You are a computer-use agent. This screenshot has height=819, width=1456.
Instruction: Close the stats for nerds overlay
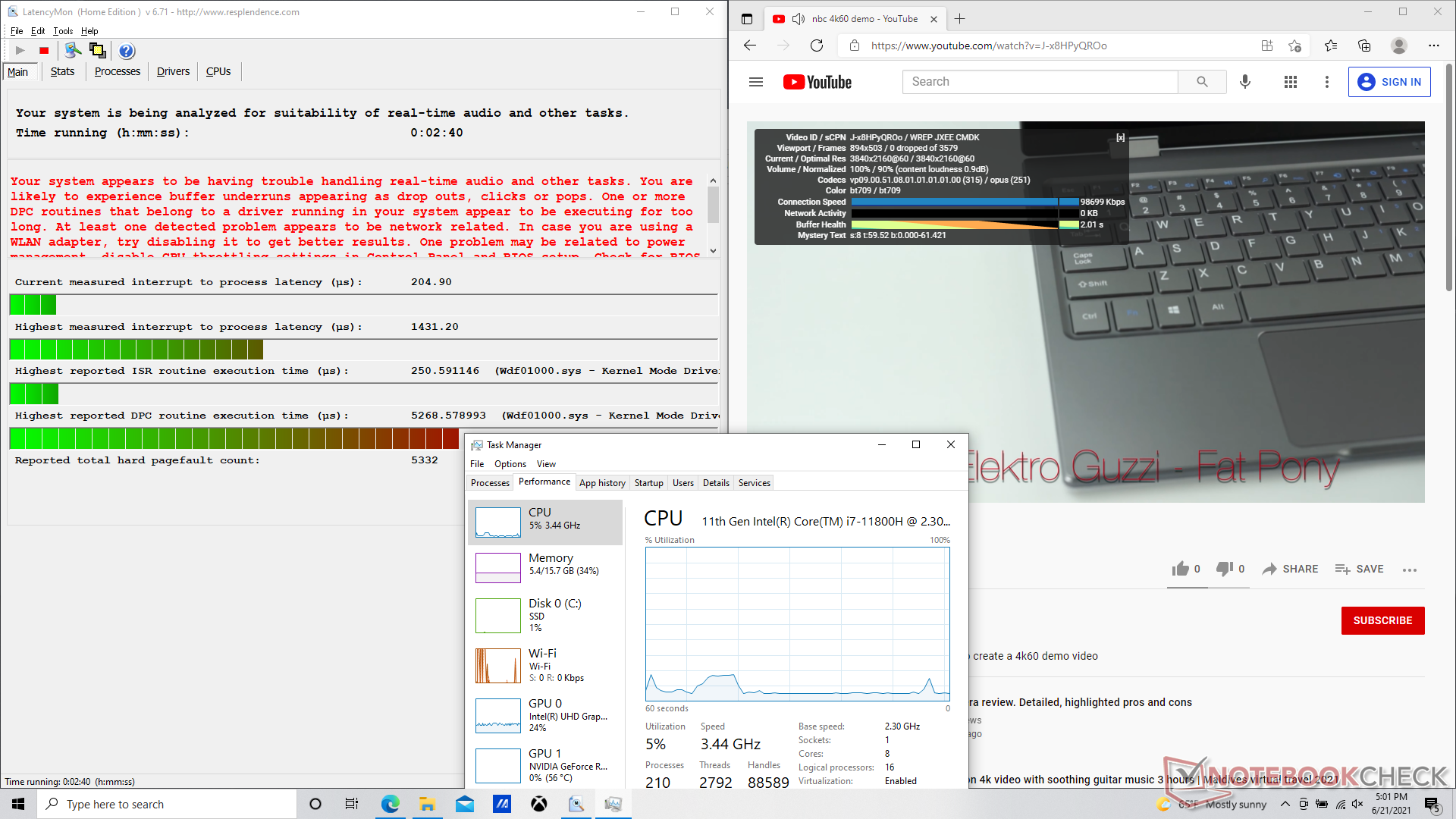(1120, 138)
